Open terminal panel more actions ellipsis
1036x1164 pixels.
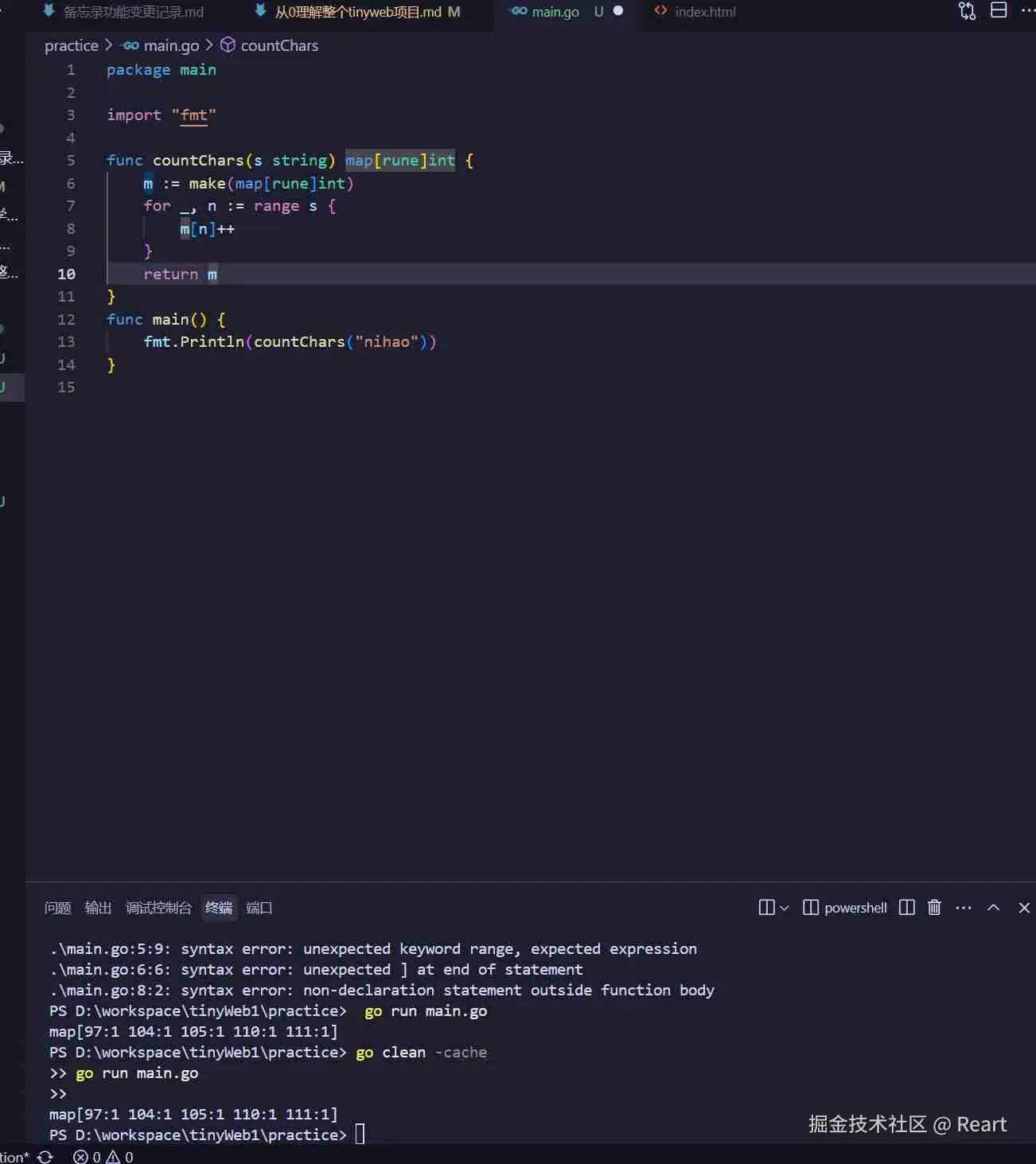(x=964, y=908)
